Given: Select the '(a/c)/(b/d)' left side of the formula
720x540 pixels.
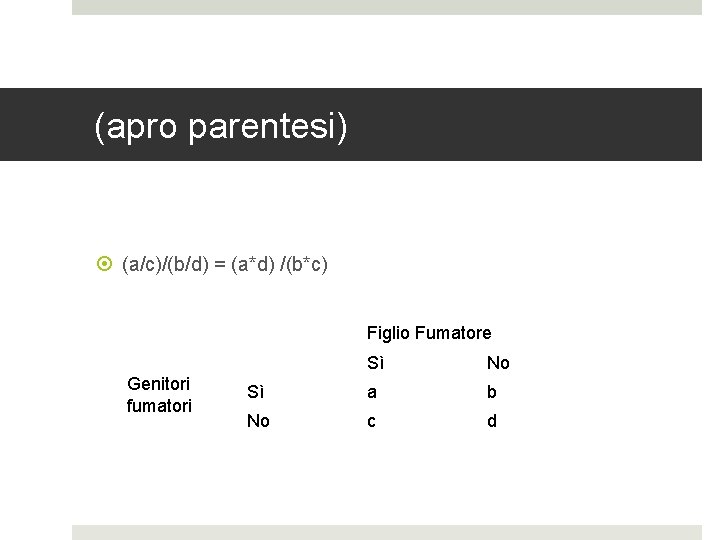Looking at the screenshot, I should tap(166, 265).
